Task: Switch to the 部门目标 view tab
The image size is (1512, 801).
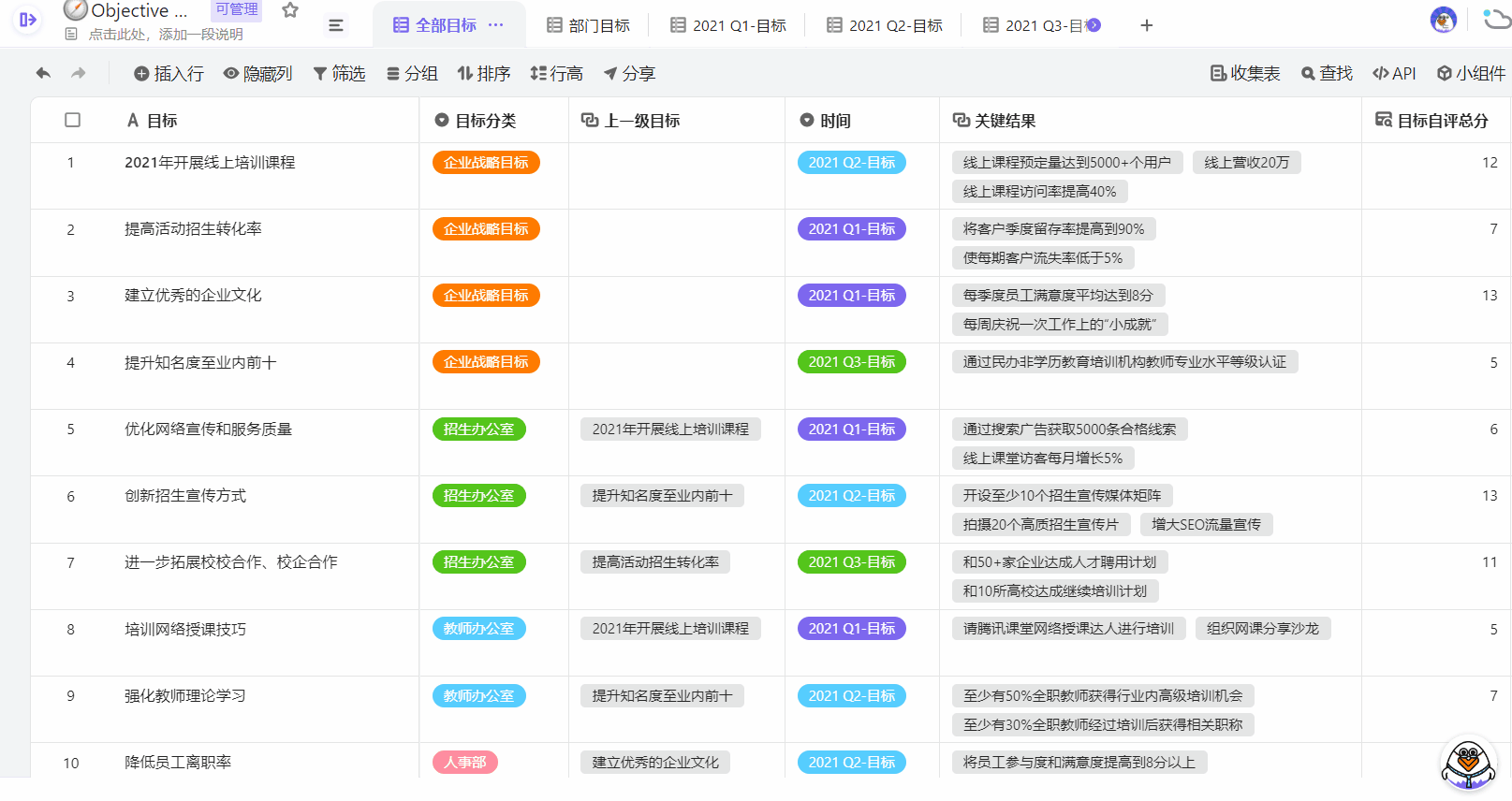Action: pyautogui.click(x=588, y=25)
